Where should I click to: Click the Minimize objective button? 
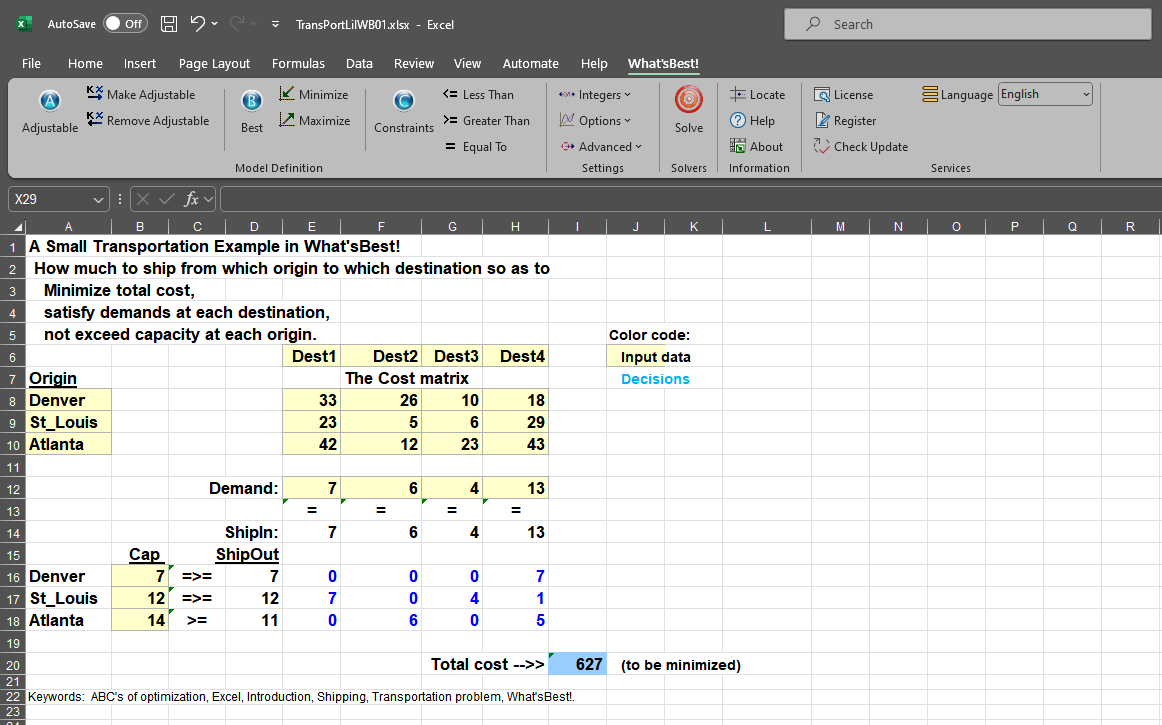(x=314, y=95)
